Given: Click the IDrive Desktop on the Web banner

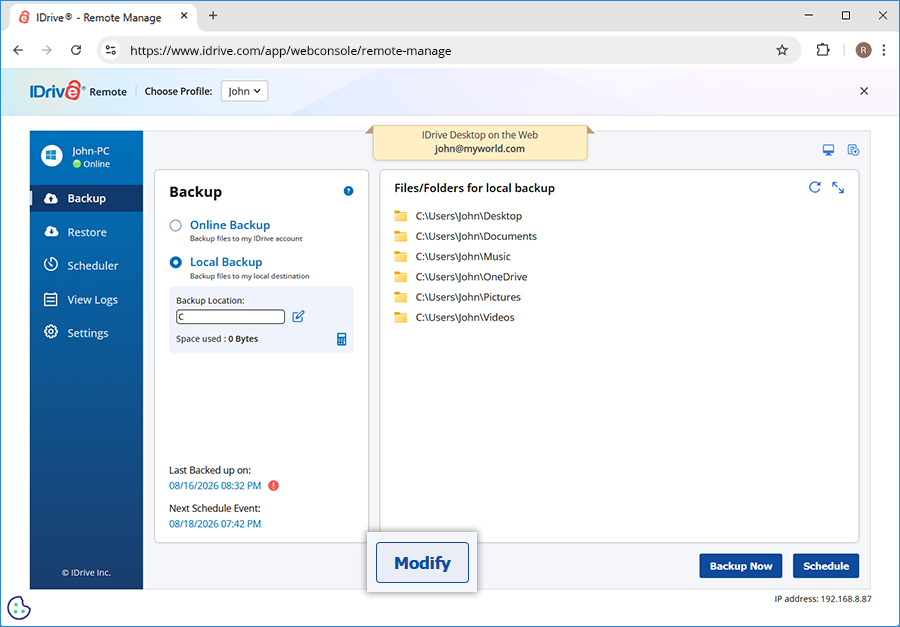Looking at the screenshot, I should click(480, 142).
